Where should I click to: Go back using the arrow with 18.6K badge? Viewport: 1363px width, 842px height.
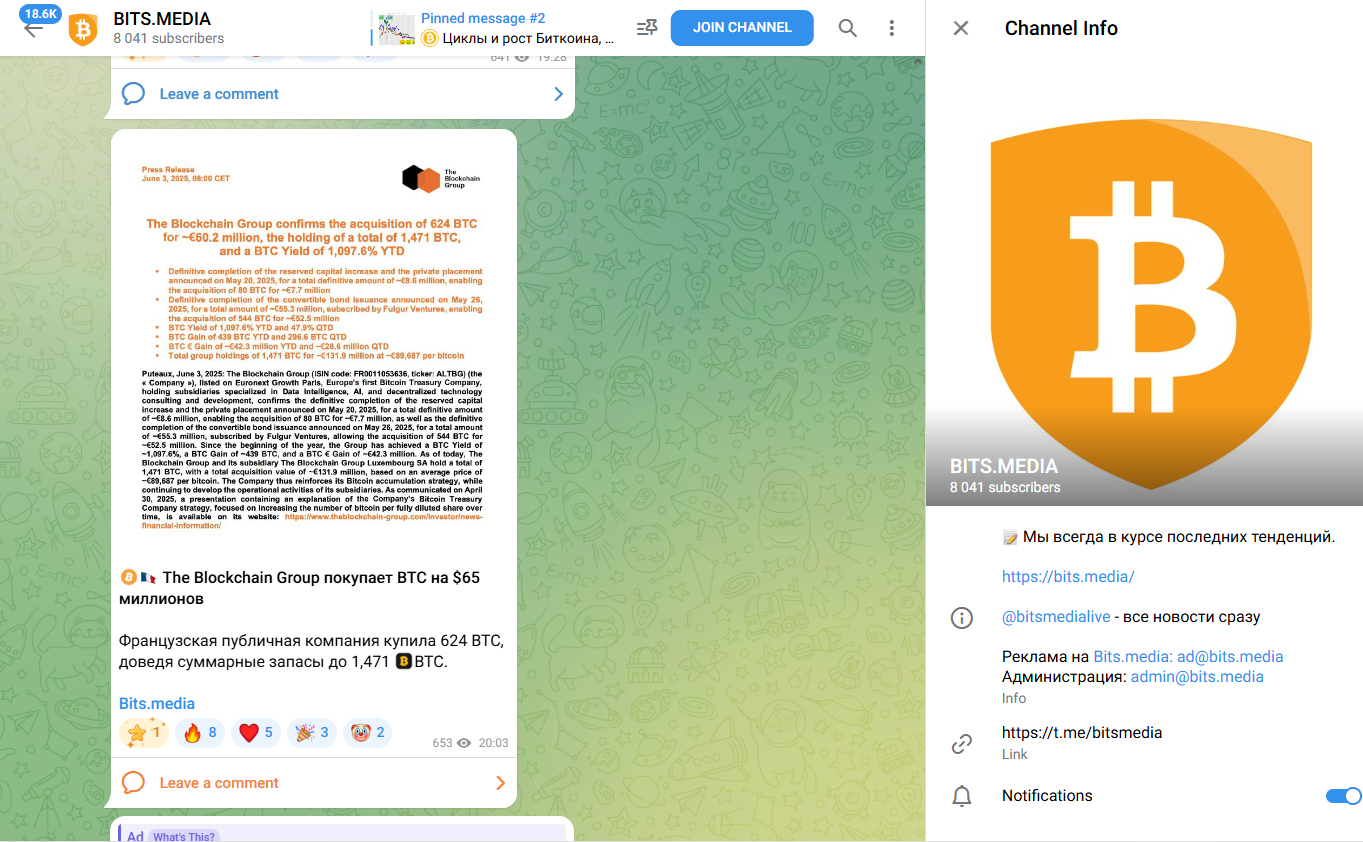[x=34, y=28]
